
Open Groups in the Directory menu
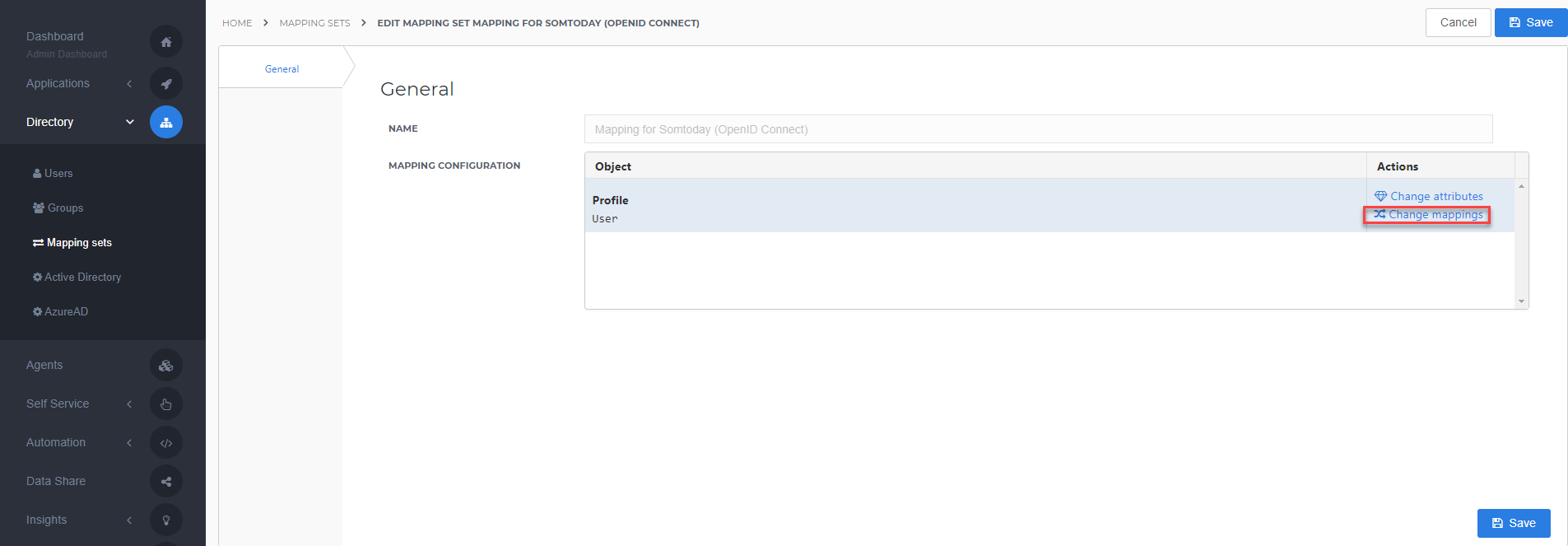58,208
